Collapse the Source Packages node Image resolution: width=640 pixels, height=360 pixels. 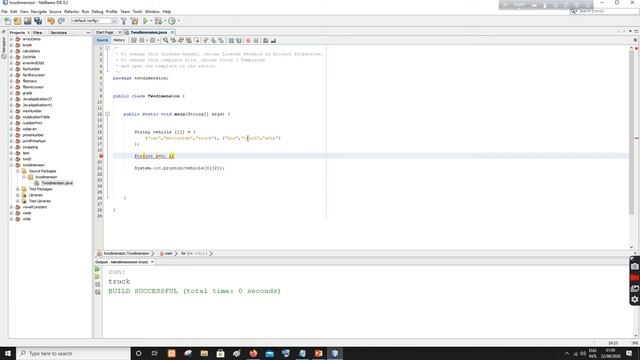(18, 171)
